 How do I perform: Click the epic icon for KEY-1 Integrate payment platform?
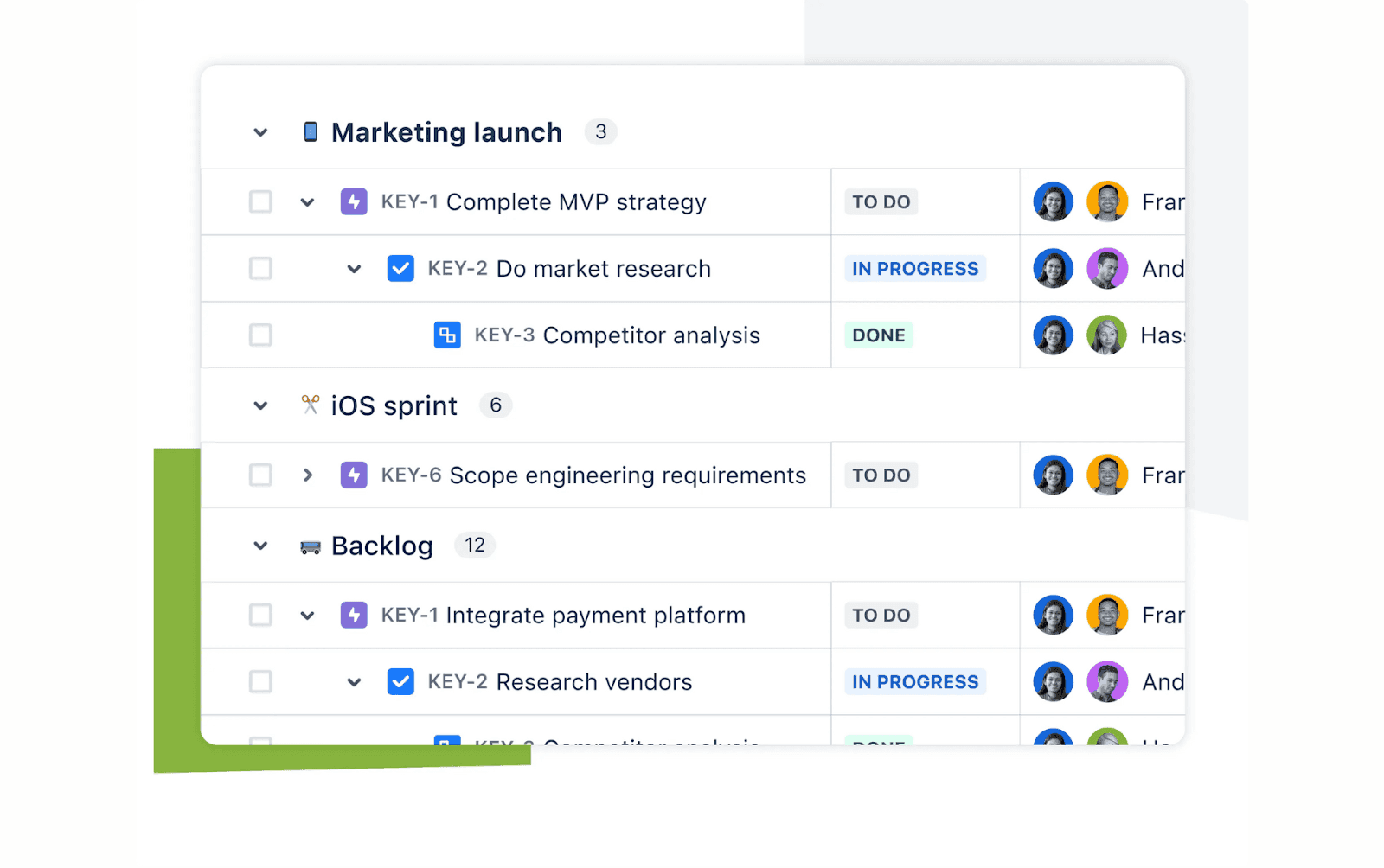point(354,615)
